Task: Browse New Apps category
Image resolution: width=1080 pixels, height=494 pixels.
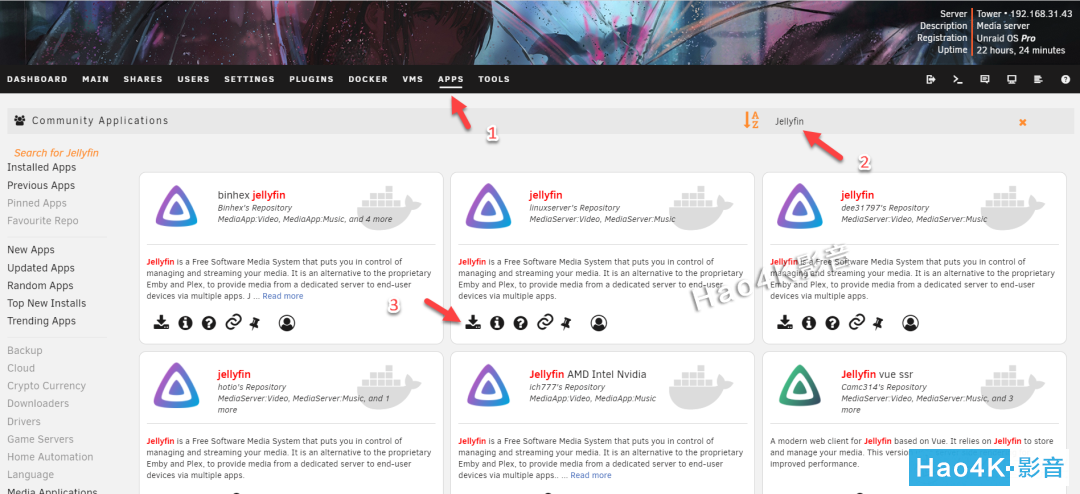Action: click(x=31, y=249)
